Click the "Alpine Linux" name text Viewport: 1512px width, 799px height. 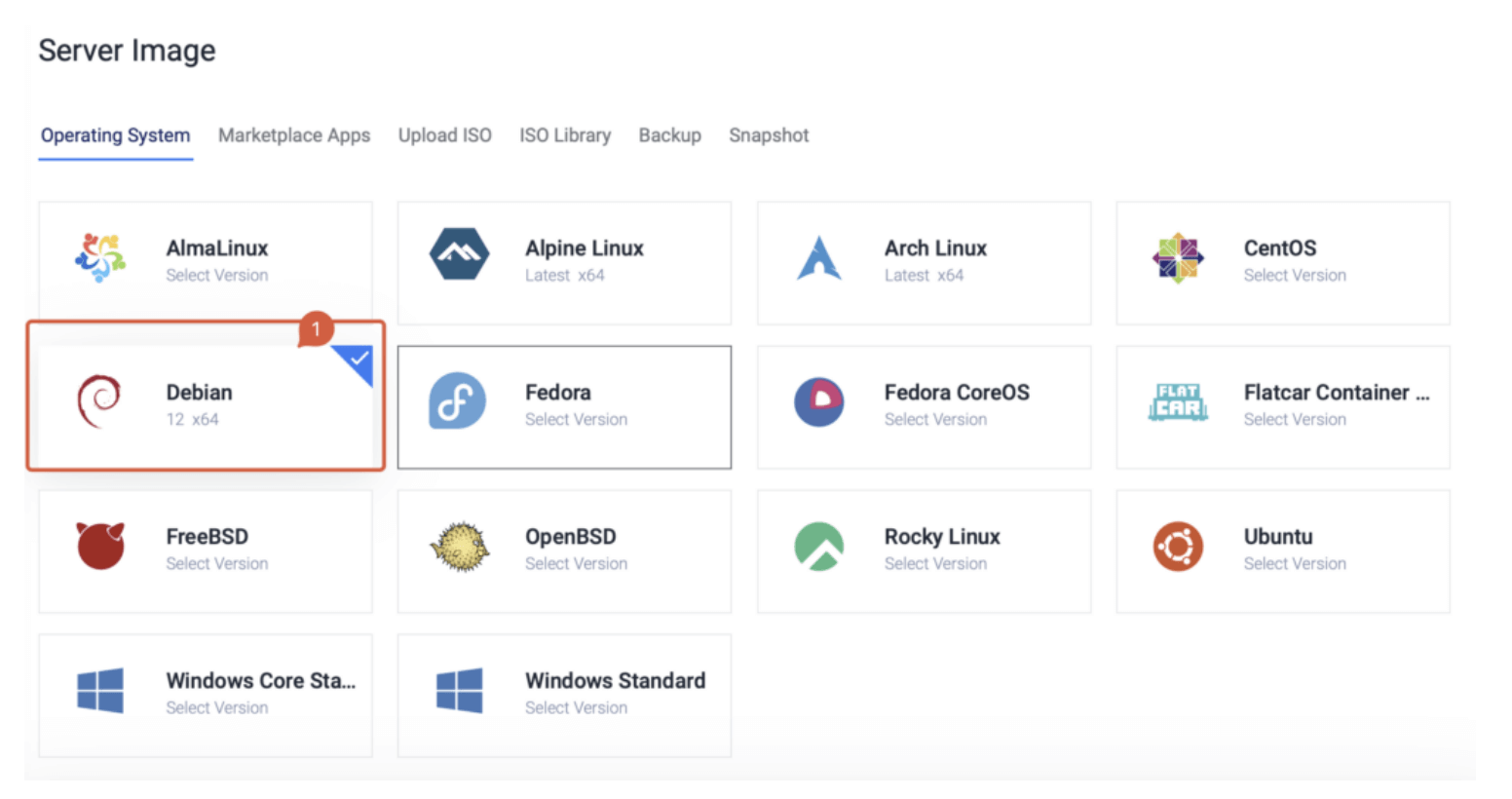coord(585,248)
